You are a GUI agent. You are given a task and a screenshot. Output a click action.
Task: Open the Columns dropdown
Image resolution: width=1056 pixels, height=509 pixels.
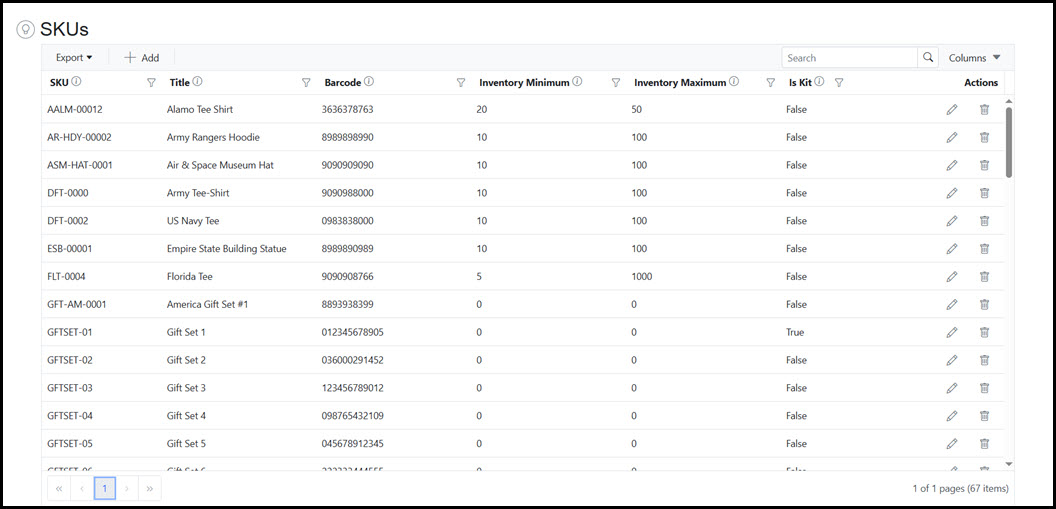click(973, 58)
